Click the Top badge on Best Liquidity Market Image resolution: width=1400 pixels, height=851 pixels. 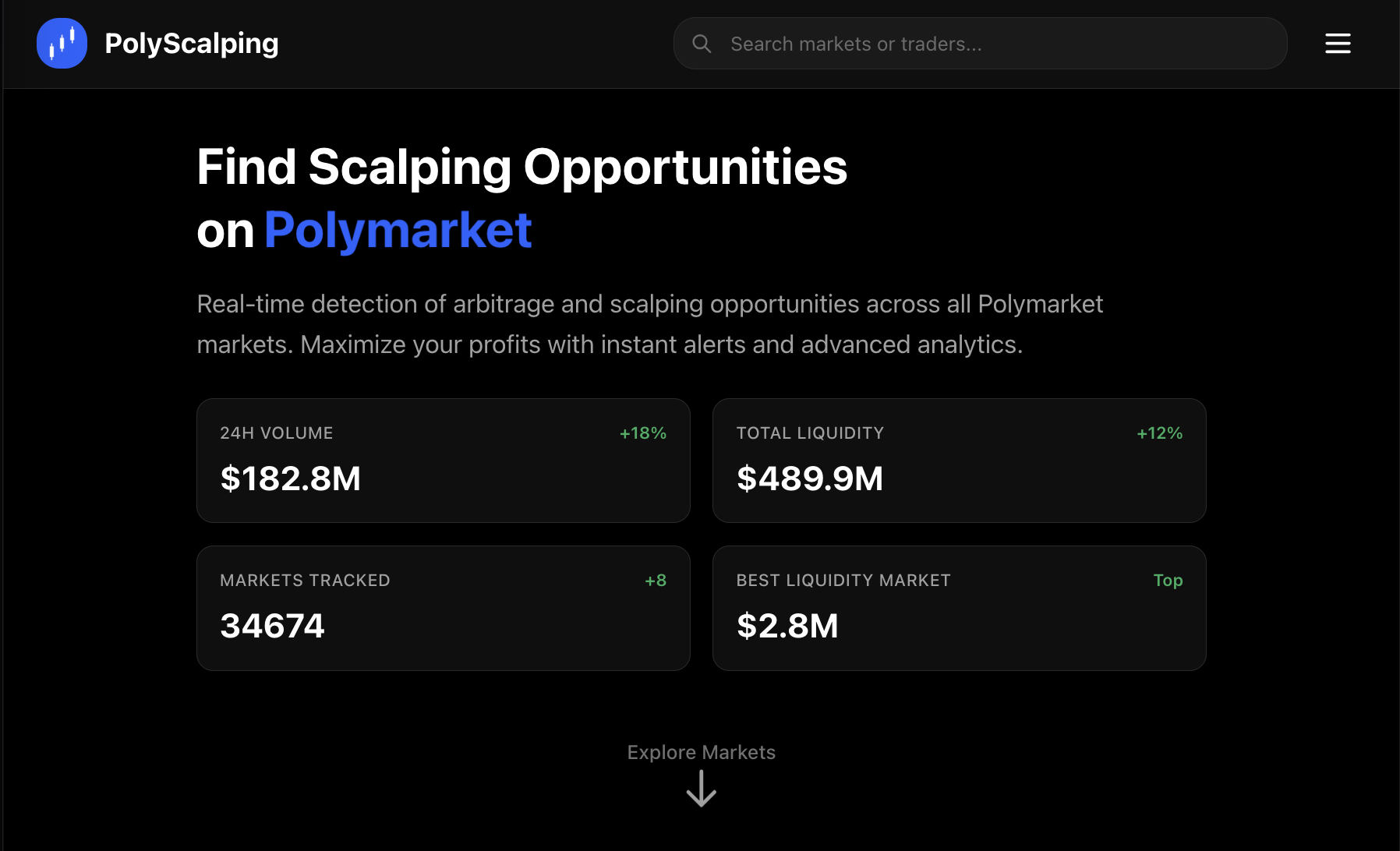(1168, 580)
